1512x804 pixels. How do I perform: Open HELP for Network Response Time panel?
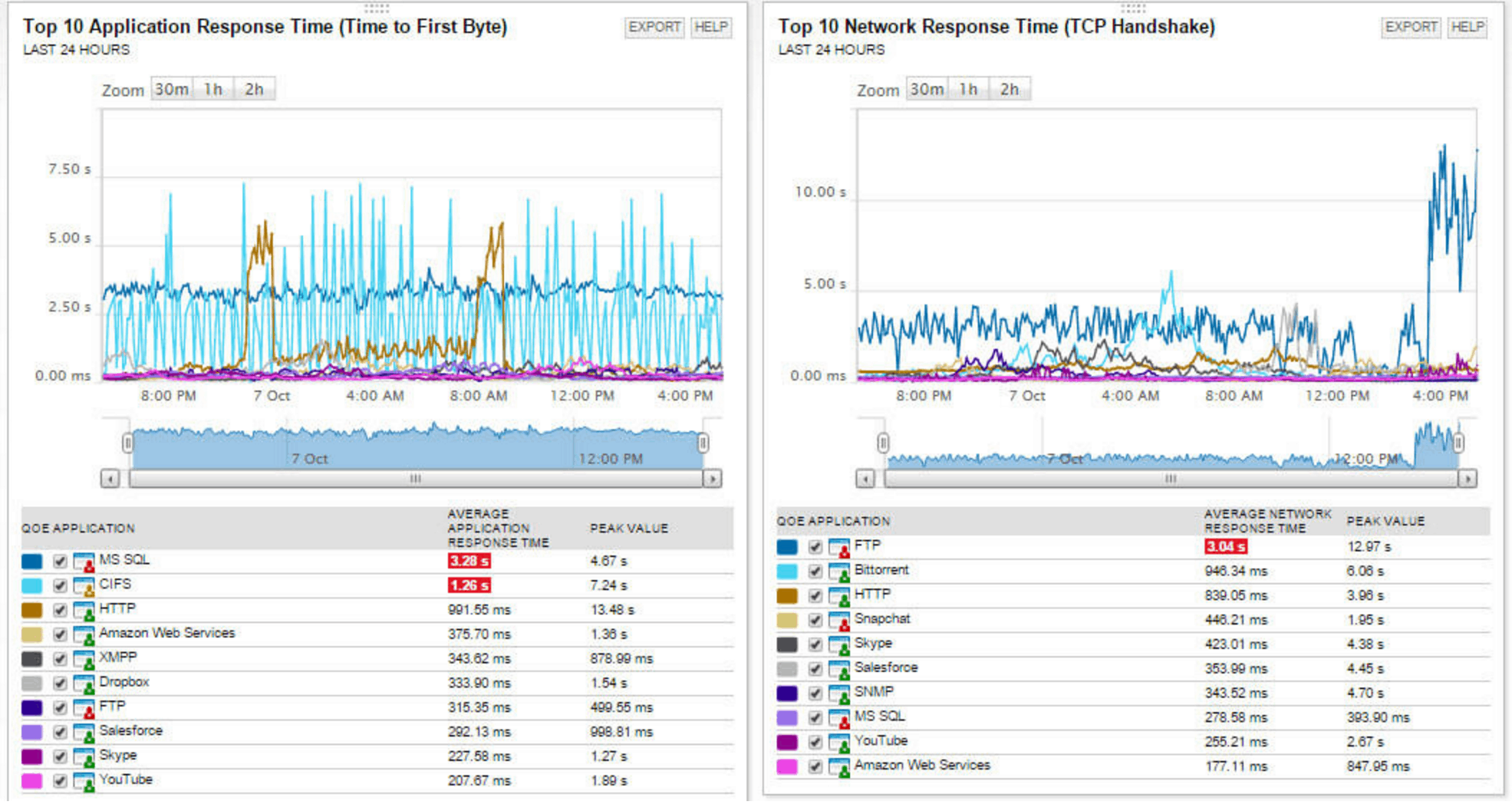(x=1467, y=27)
